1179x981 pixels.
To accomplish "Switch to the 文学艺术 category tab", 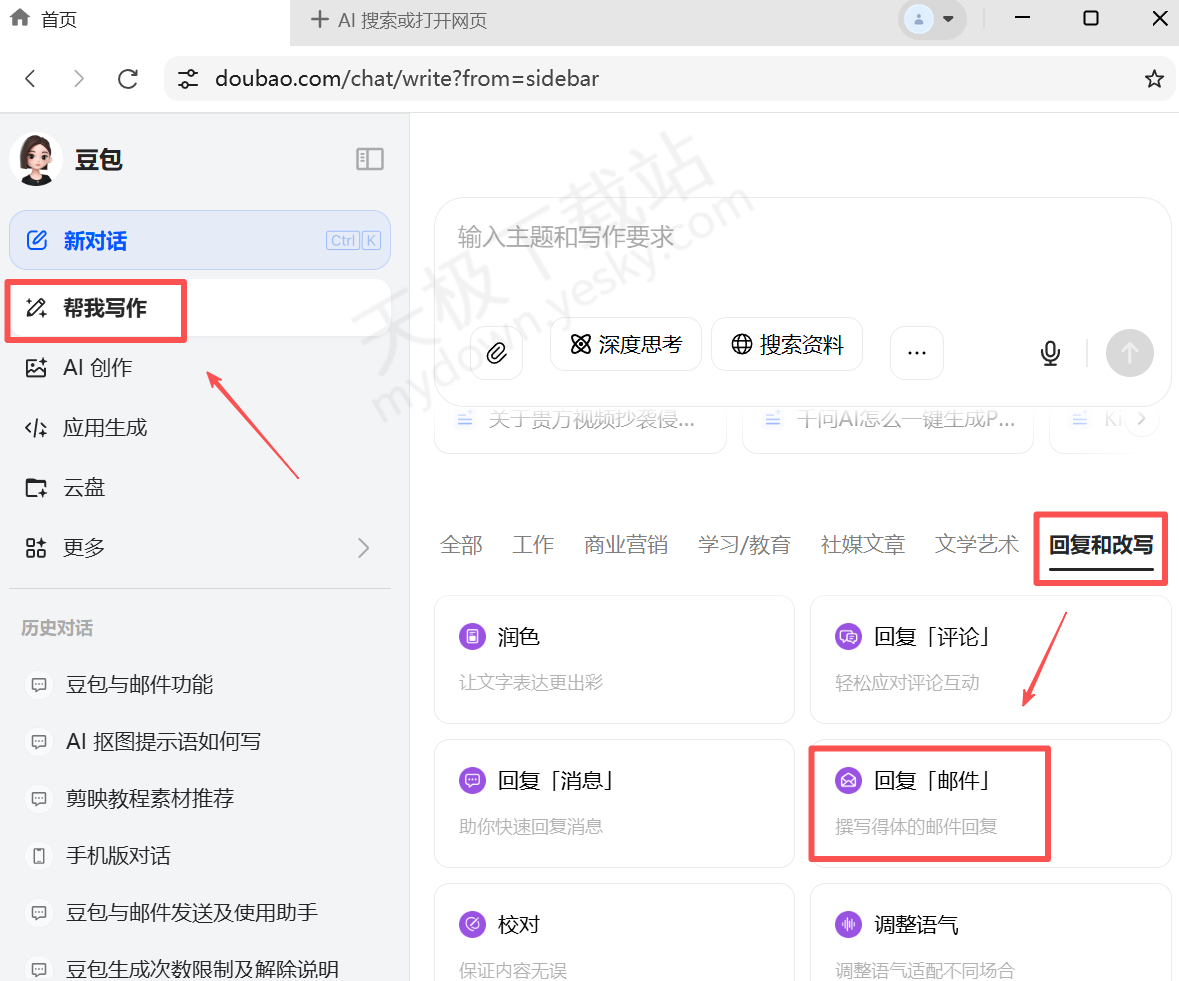I will pos(975,544).
